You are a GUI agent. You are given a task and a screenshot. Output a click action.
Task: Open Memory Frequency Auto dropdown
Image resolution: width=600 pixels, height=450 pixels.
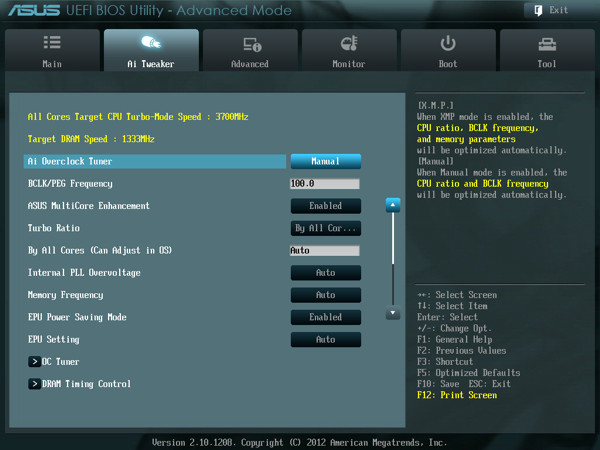(x=326, y=295)
